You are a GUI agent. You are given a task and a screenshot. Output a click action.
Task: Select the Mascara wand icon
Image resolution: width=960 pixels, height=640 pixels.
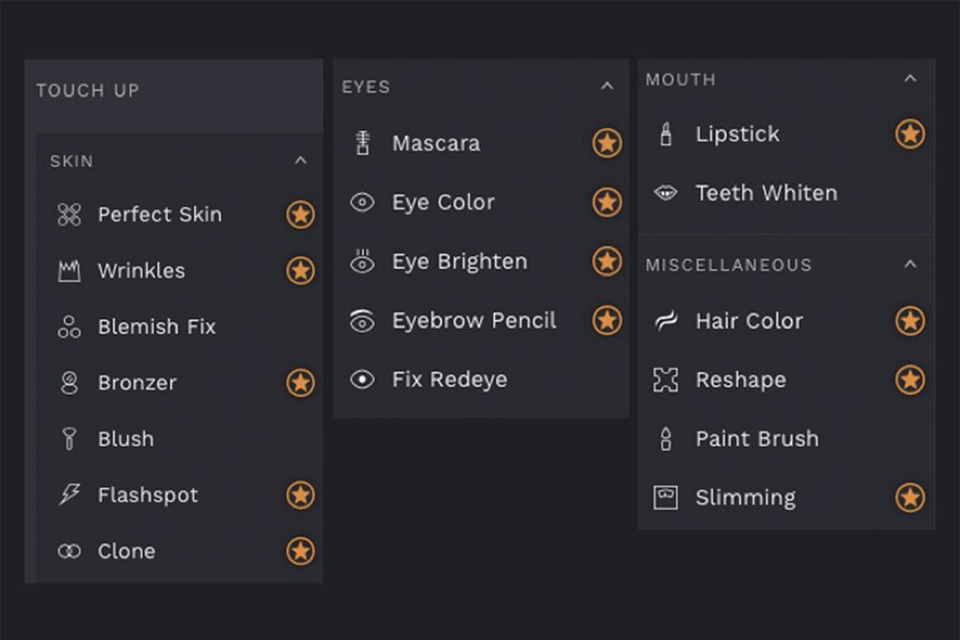pyautogui.click(x=363, y=143)
